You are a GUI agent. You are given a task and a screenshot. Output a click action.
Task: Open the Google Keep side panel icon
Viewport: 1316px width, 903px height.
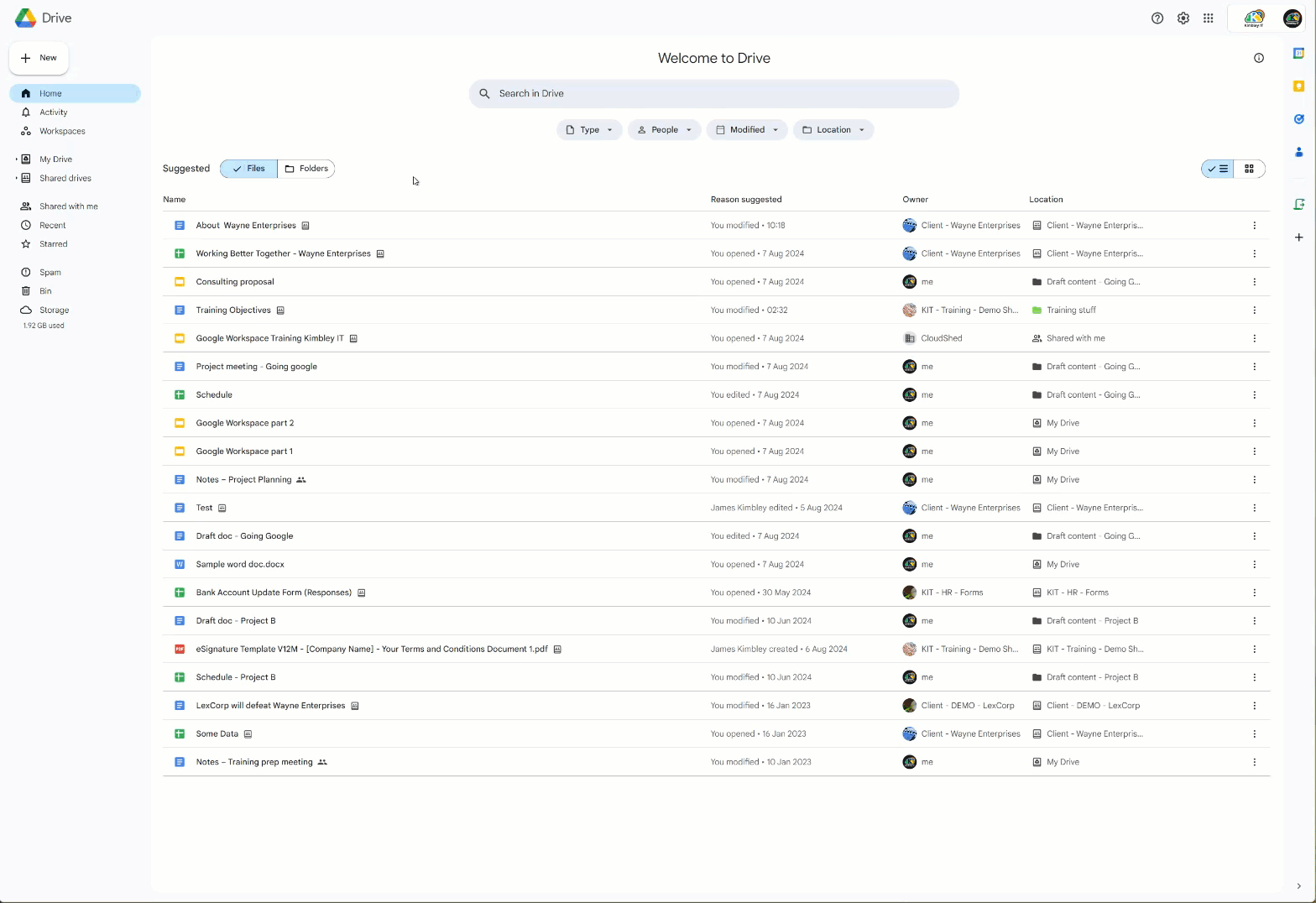coord(1298,86)
